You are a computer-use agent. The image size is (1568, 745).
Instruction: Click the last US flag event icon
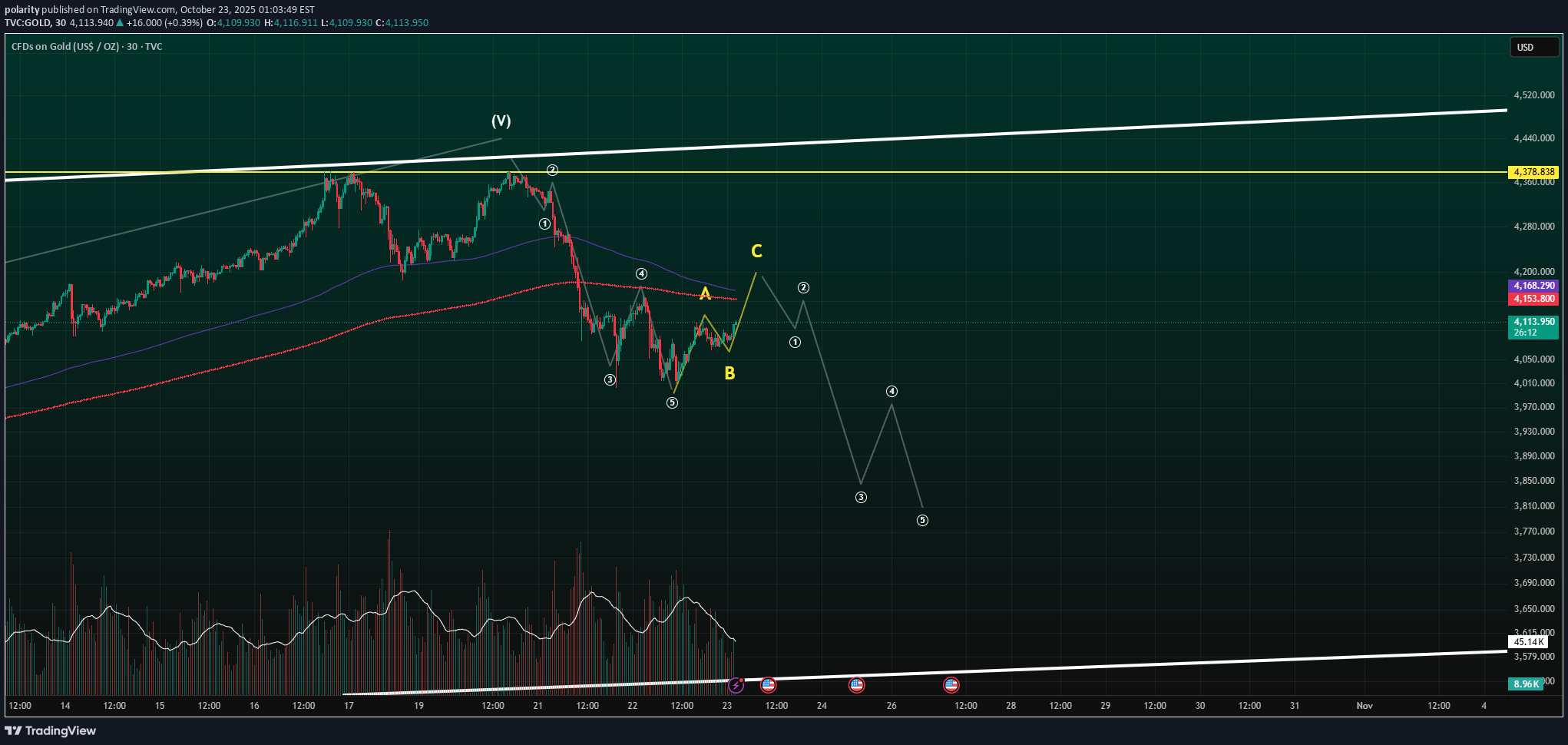point(951,684)
